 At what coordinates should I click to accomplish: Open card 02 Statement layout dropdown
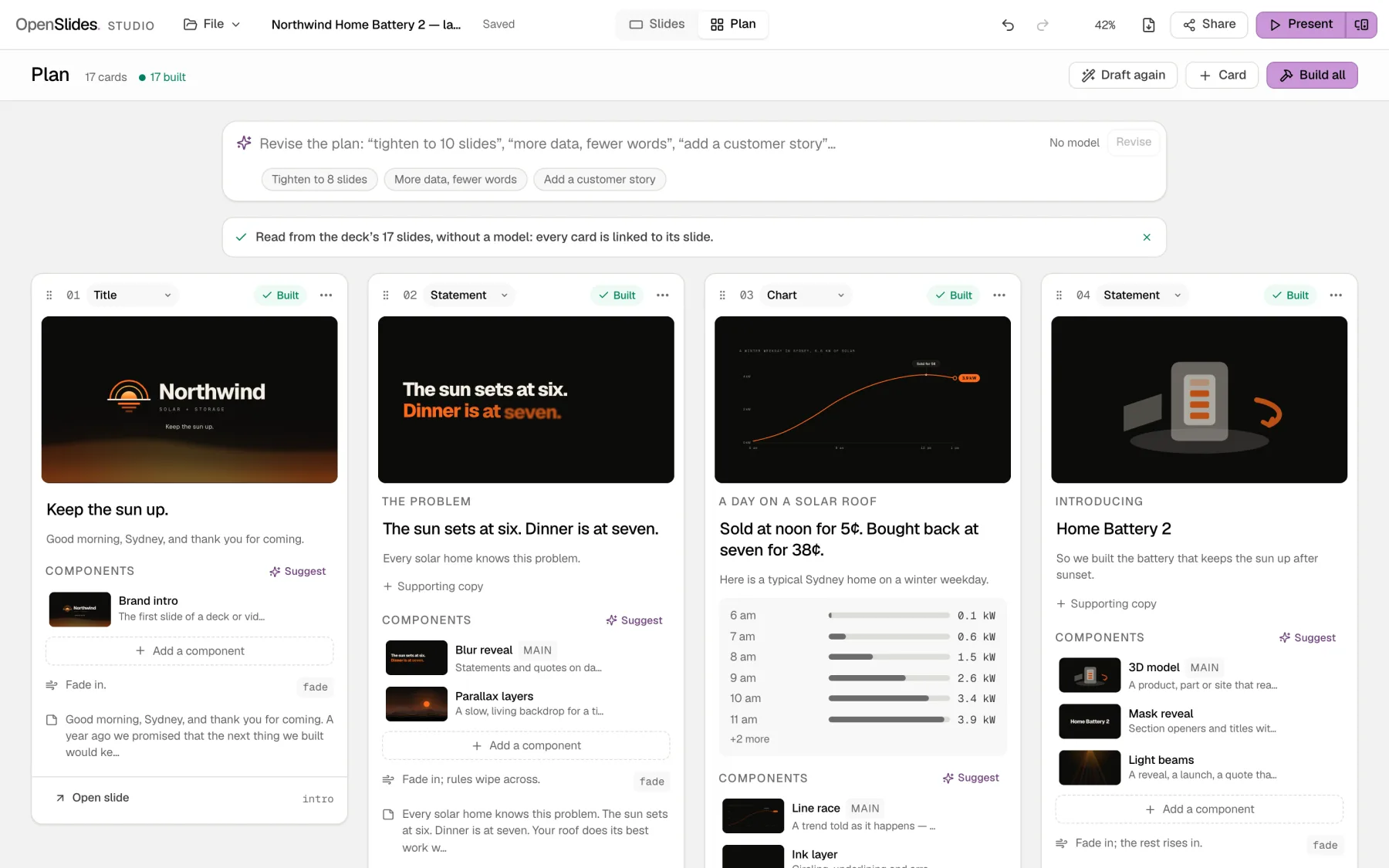(x=469, y=295)
